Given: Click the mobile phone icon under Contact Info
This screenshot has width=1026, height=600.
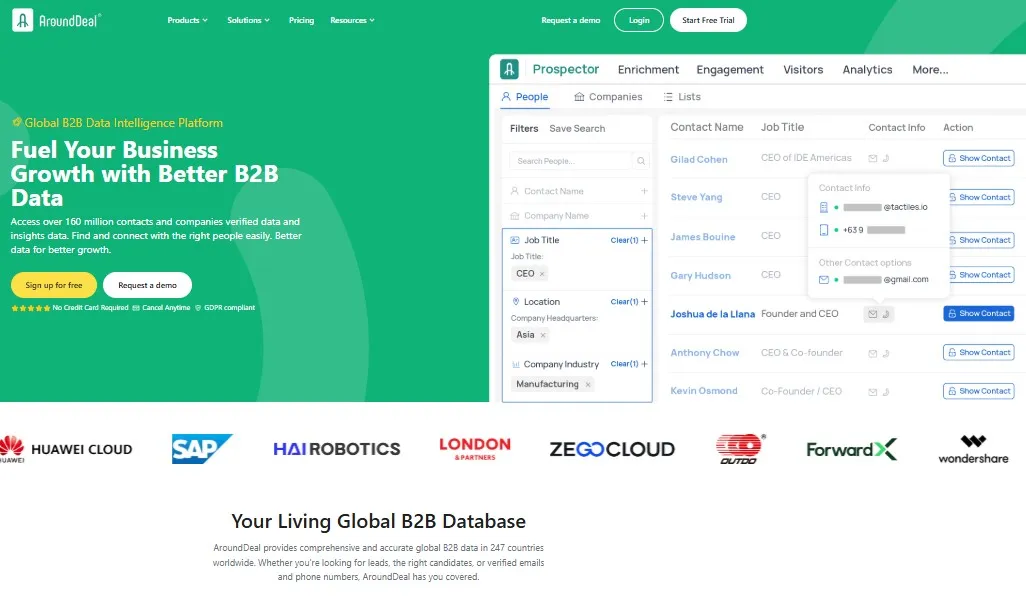Looking at the screenshot, I should pos(821,227).
